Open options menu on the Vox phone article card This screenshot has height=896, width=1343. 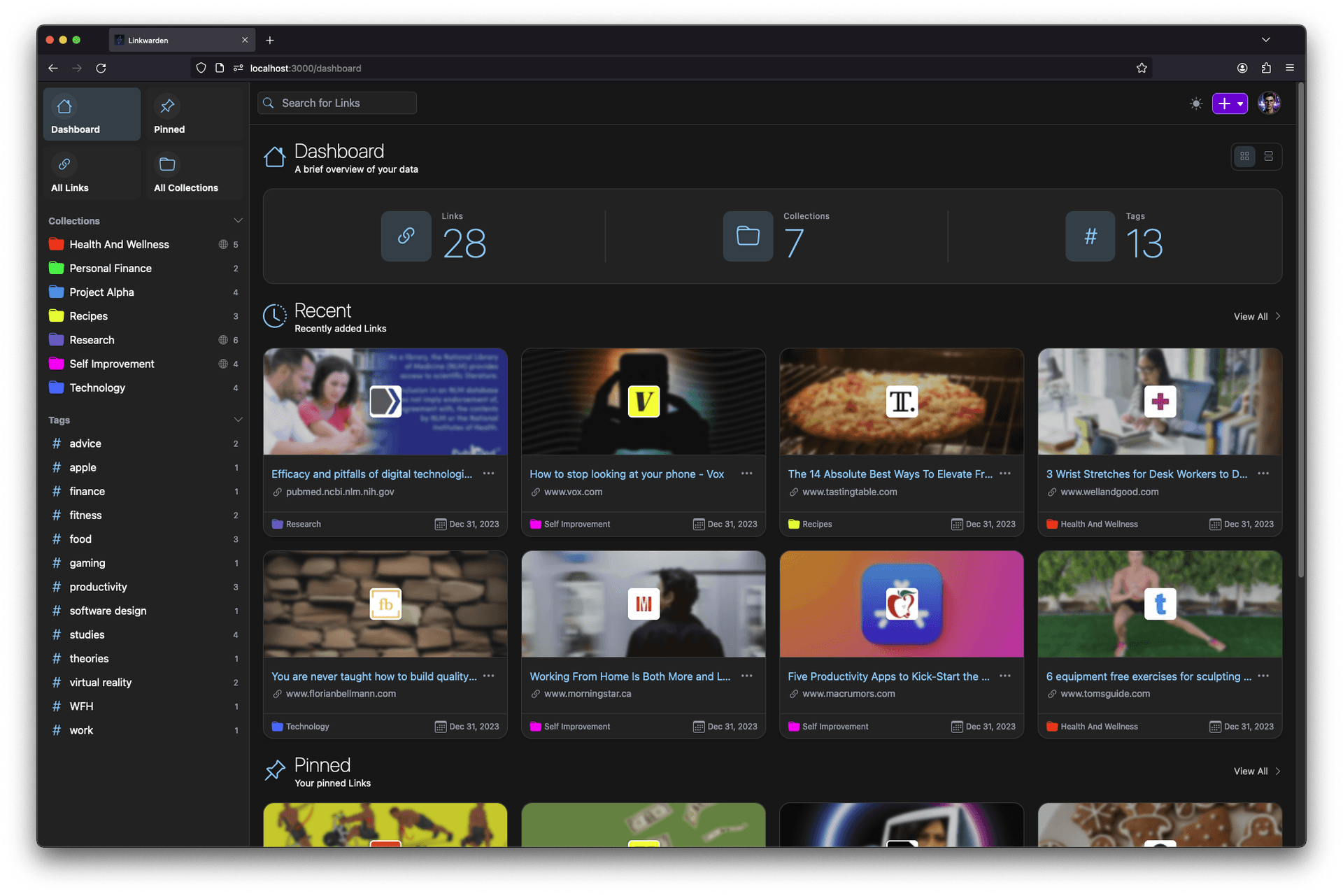[x=746, y=474]
